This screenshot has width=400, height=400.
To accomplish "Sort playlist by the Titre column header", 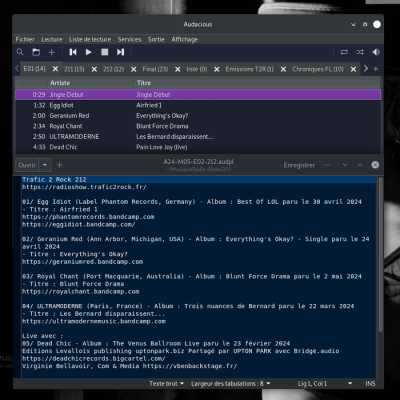I will point(257,83).
